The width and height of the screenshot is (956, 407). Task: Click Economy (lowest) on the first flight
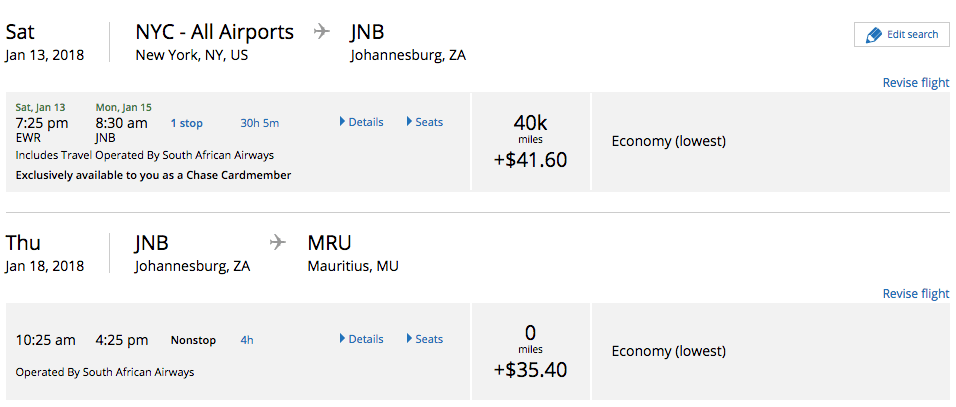[669, 141]
